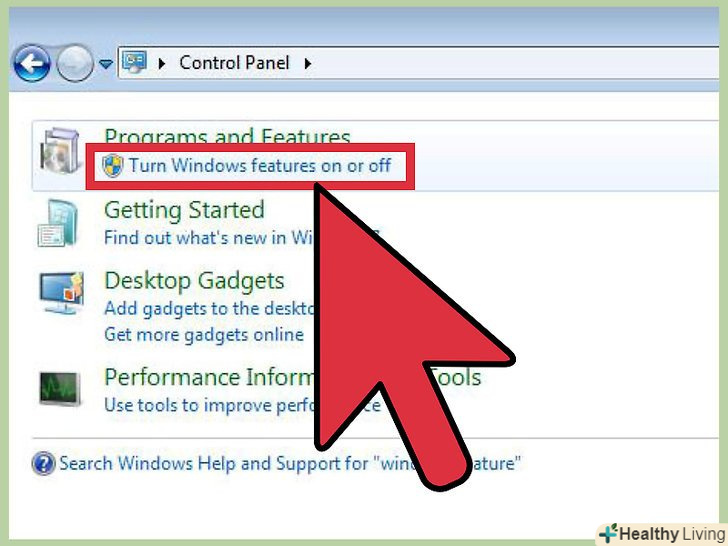
Task: Click the Desktop Gadgets monitor icon
Action: click(x=62, y=293)
